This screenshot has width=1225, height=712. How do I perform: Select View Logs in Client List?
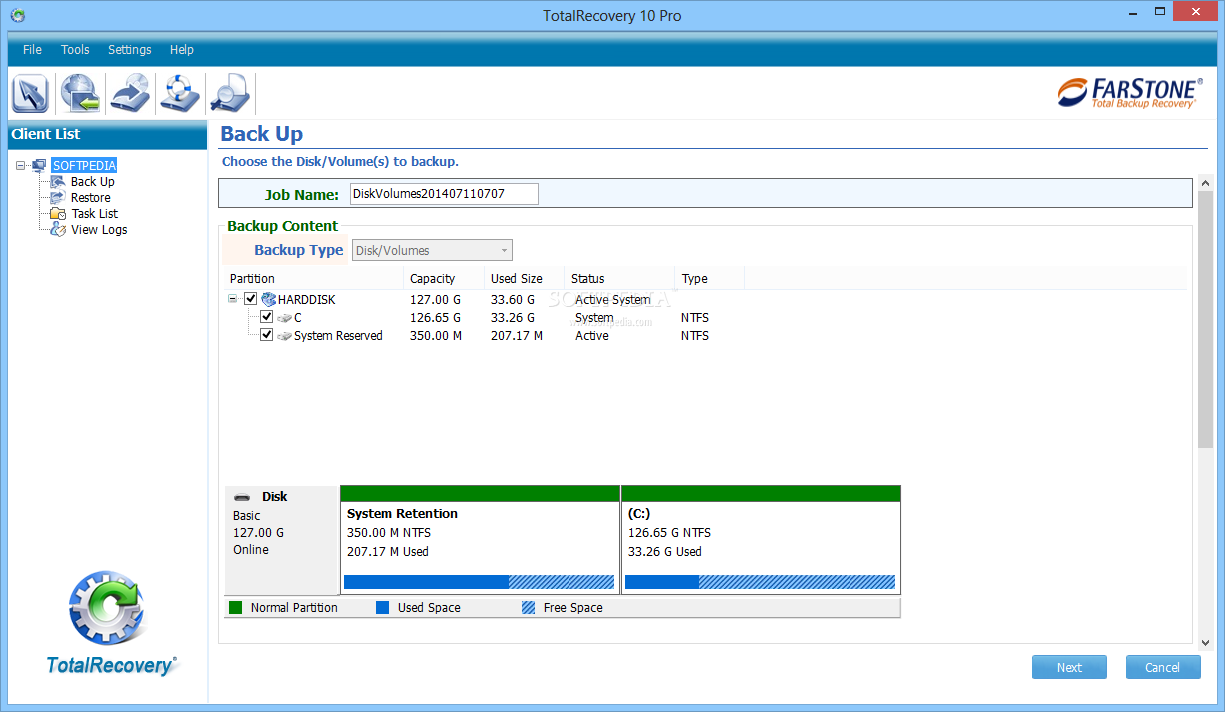point(99,230)
